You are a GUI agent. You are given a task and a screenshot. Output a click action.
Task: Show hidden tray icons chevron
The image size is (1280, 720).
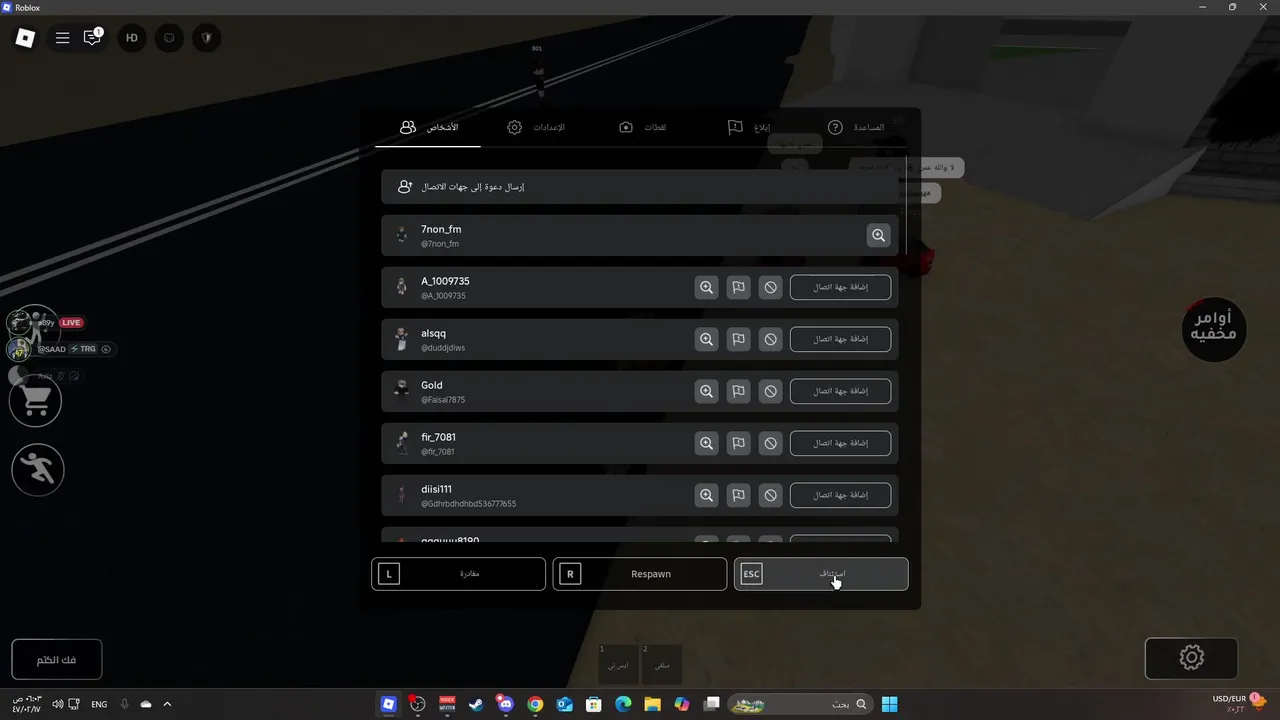167,704
